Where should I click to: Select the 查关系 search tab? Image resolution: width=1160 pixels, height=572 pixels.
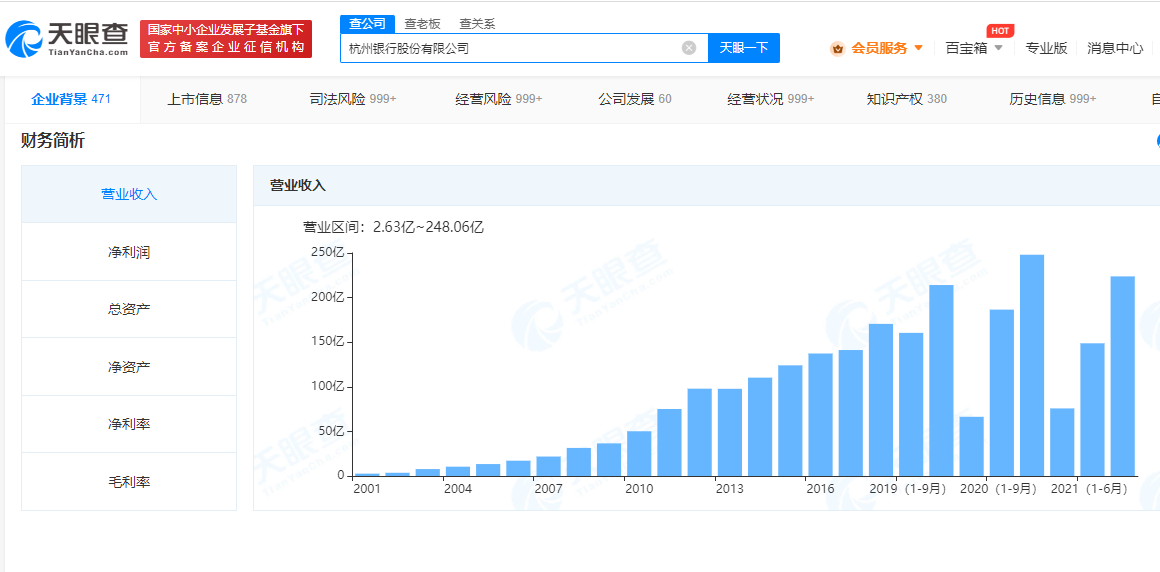pyautogui.click(x=477, y=24)
